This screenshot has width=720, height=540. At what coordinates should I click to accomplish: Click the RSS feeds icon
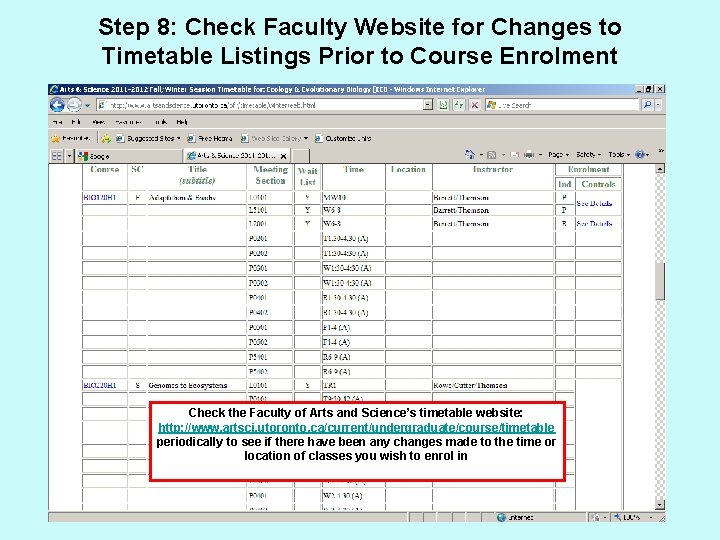click(491, 155)
